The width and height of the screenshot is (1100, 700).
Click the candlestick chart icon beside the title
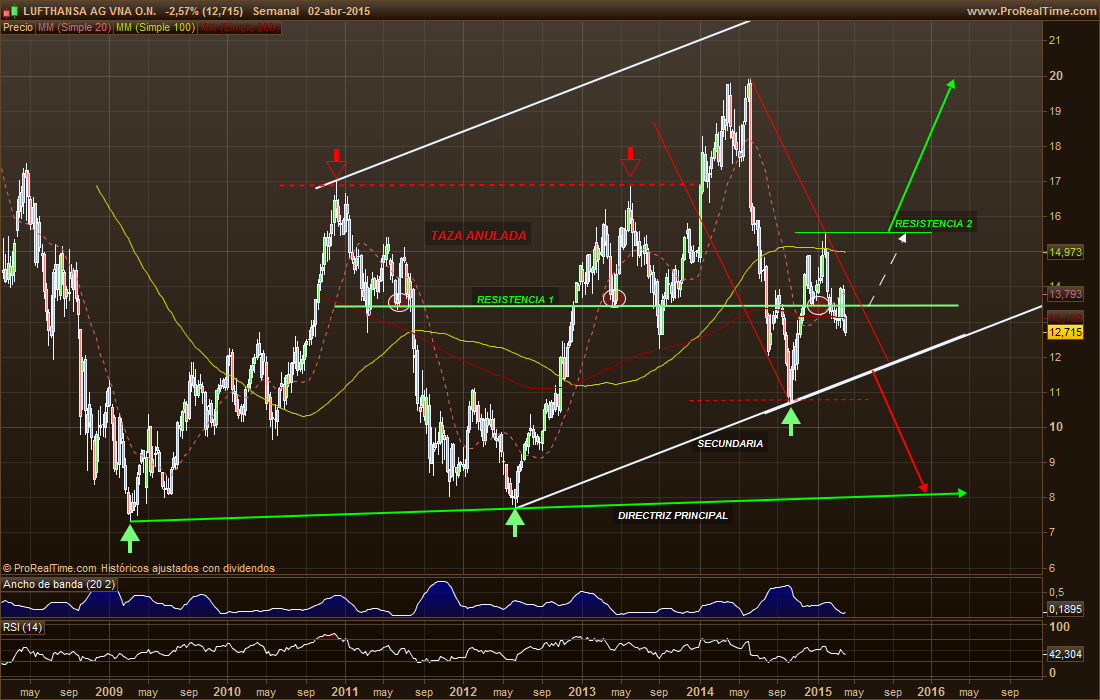tap(11, 12)
